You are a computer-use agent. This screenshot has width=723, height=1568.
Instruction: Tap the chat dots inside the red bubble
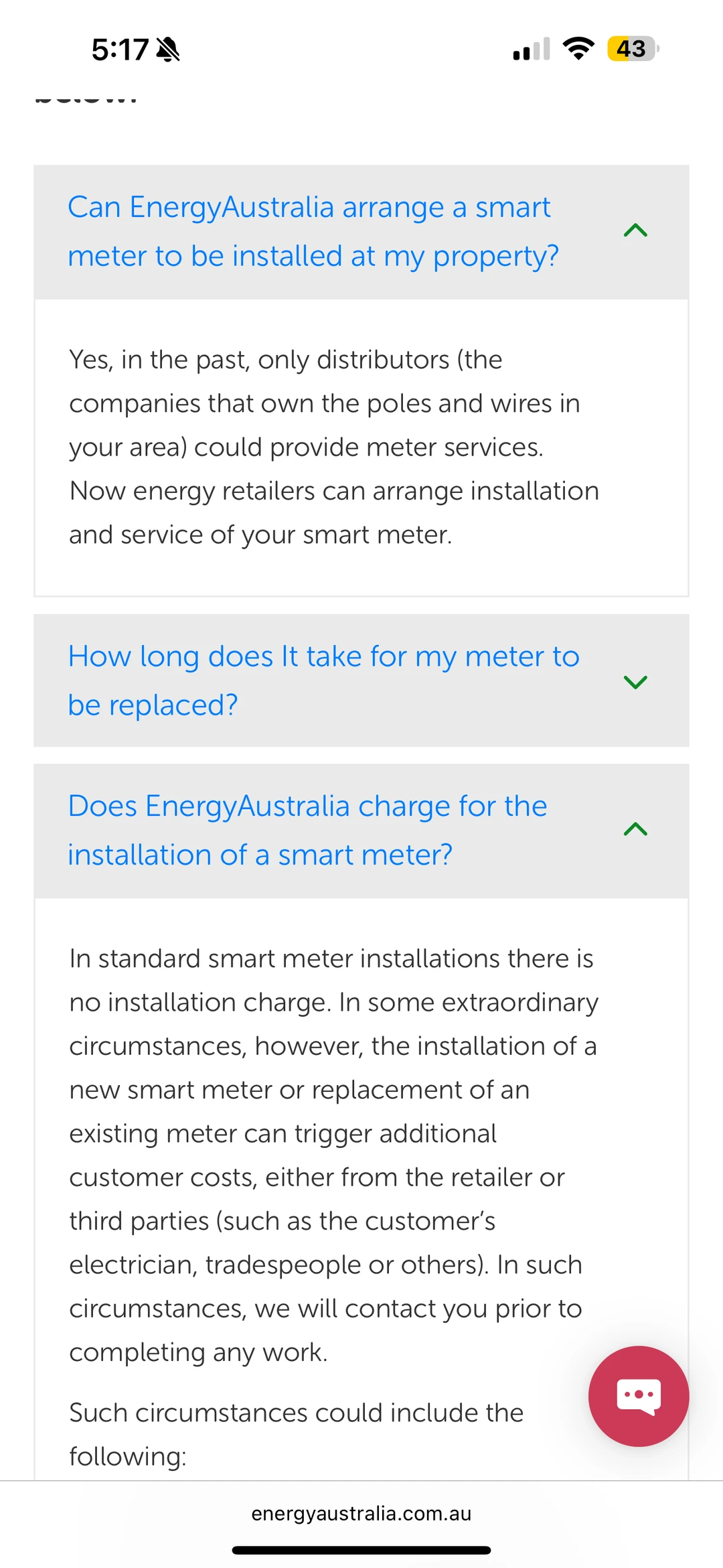point(639,1395)
